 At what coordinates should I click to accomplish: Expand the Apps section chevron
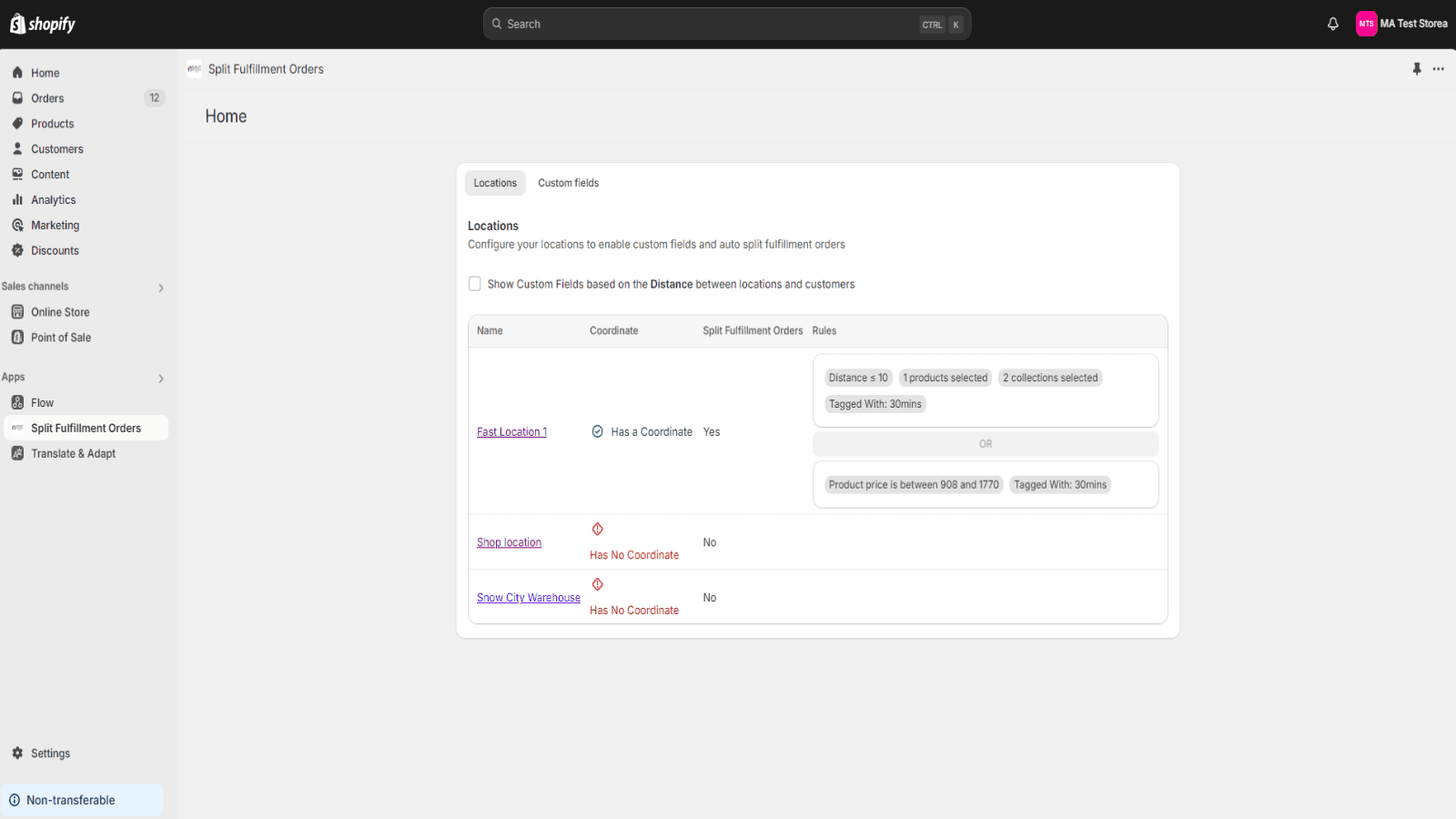(x=161, y=379)
